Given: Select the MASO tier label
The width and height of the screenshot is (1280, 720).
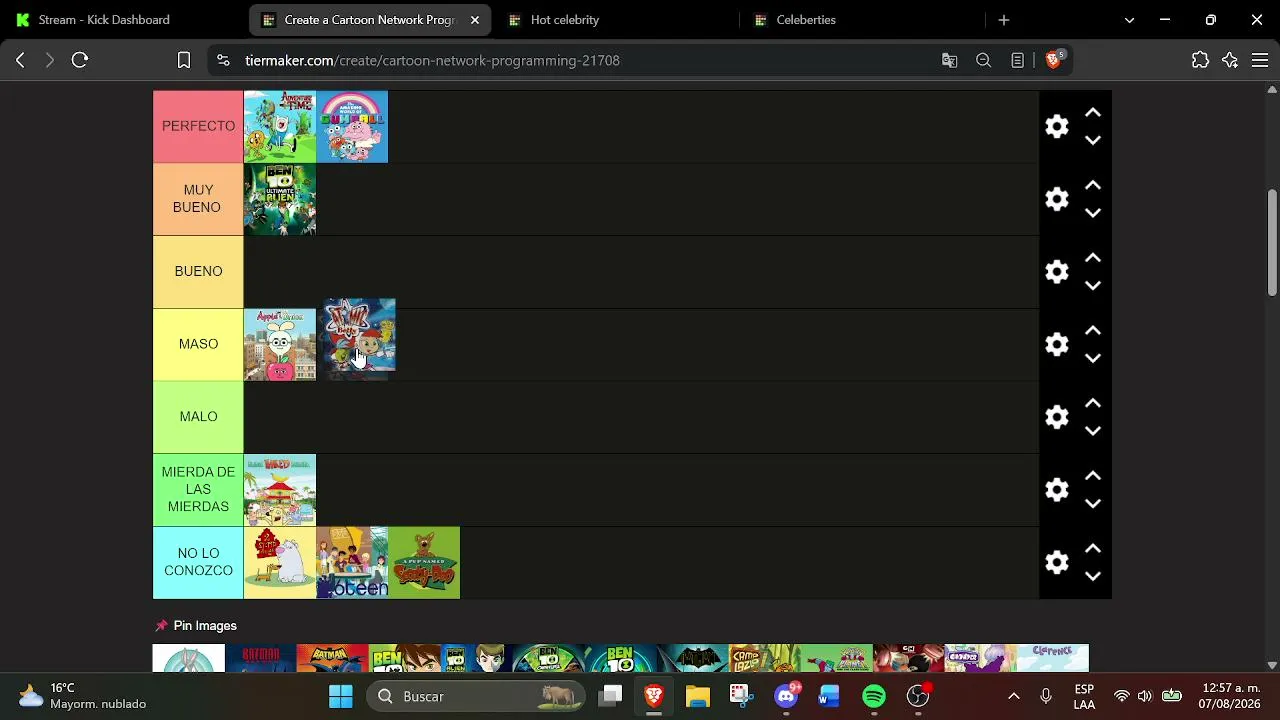Looking at the screenshot, I should (198, 344).
